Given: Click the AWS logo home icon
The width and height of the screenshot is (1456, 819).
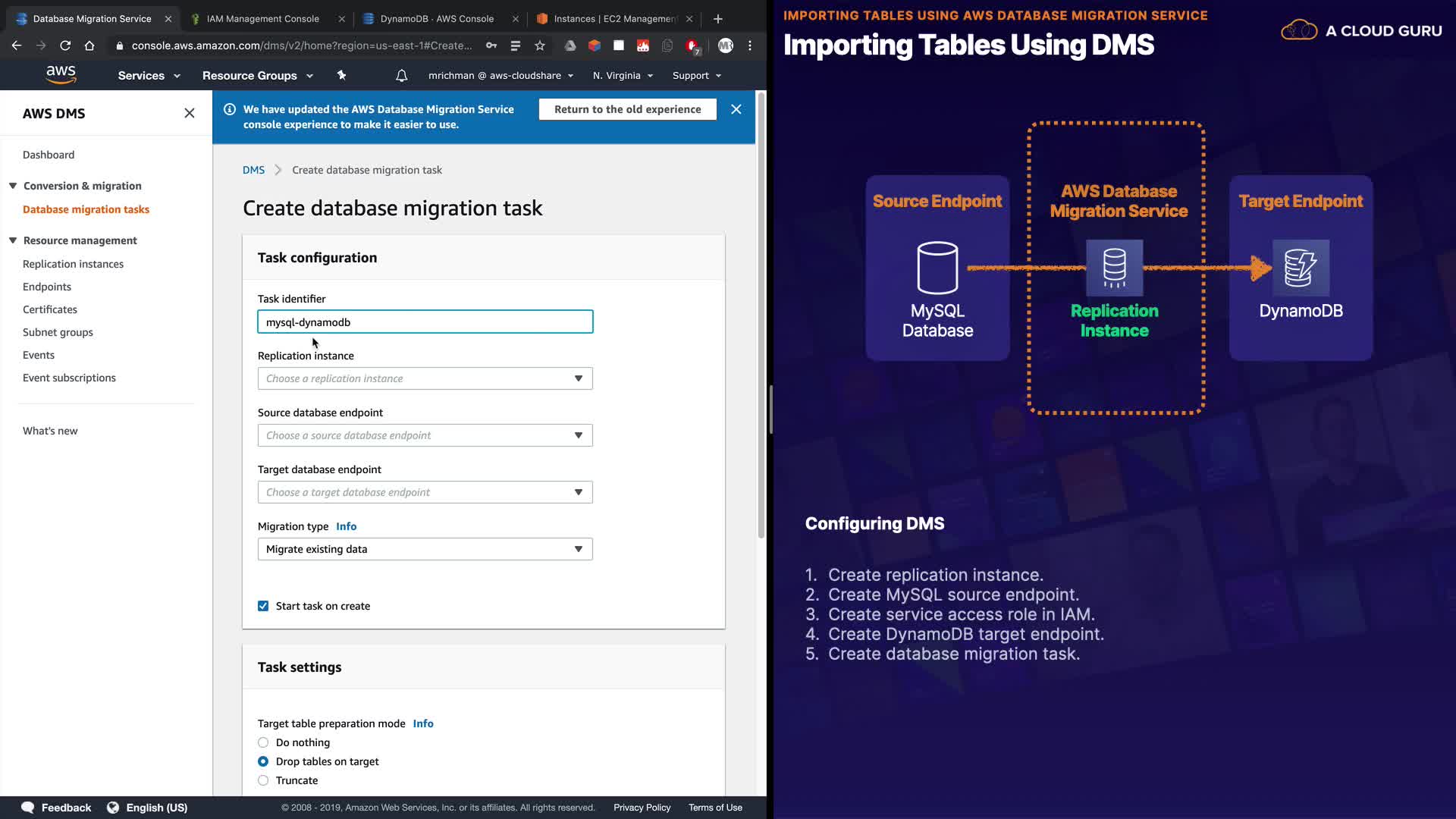Looking at the screenshot, I should 61,74.
